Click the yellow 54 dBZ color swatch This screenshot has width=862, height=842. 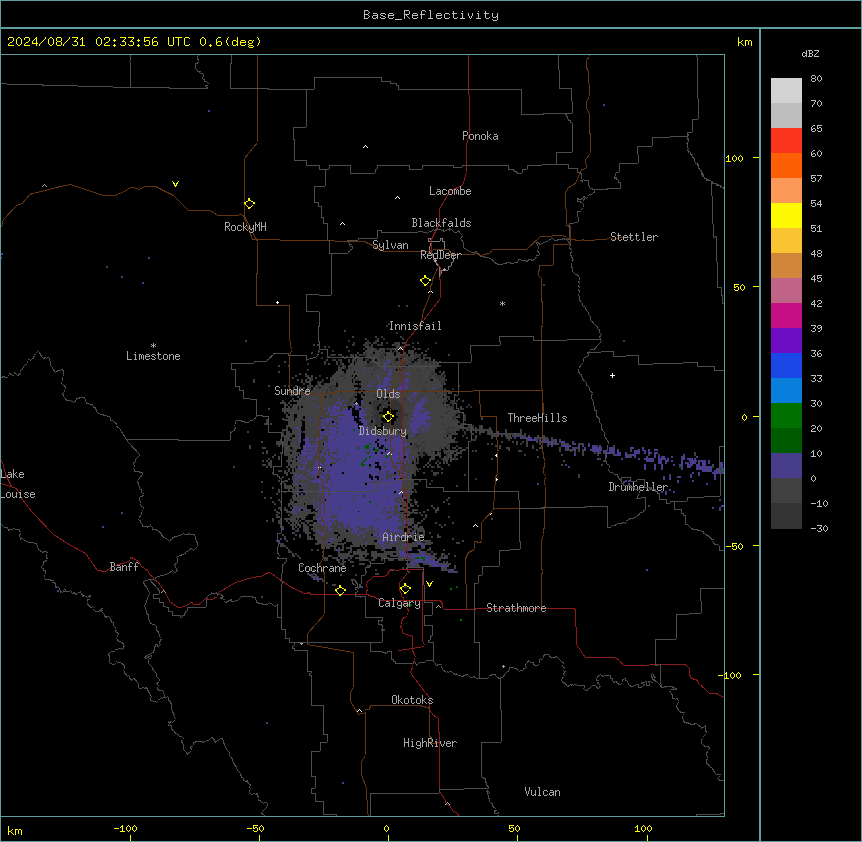[786, 215]
